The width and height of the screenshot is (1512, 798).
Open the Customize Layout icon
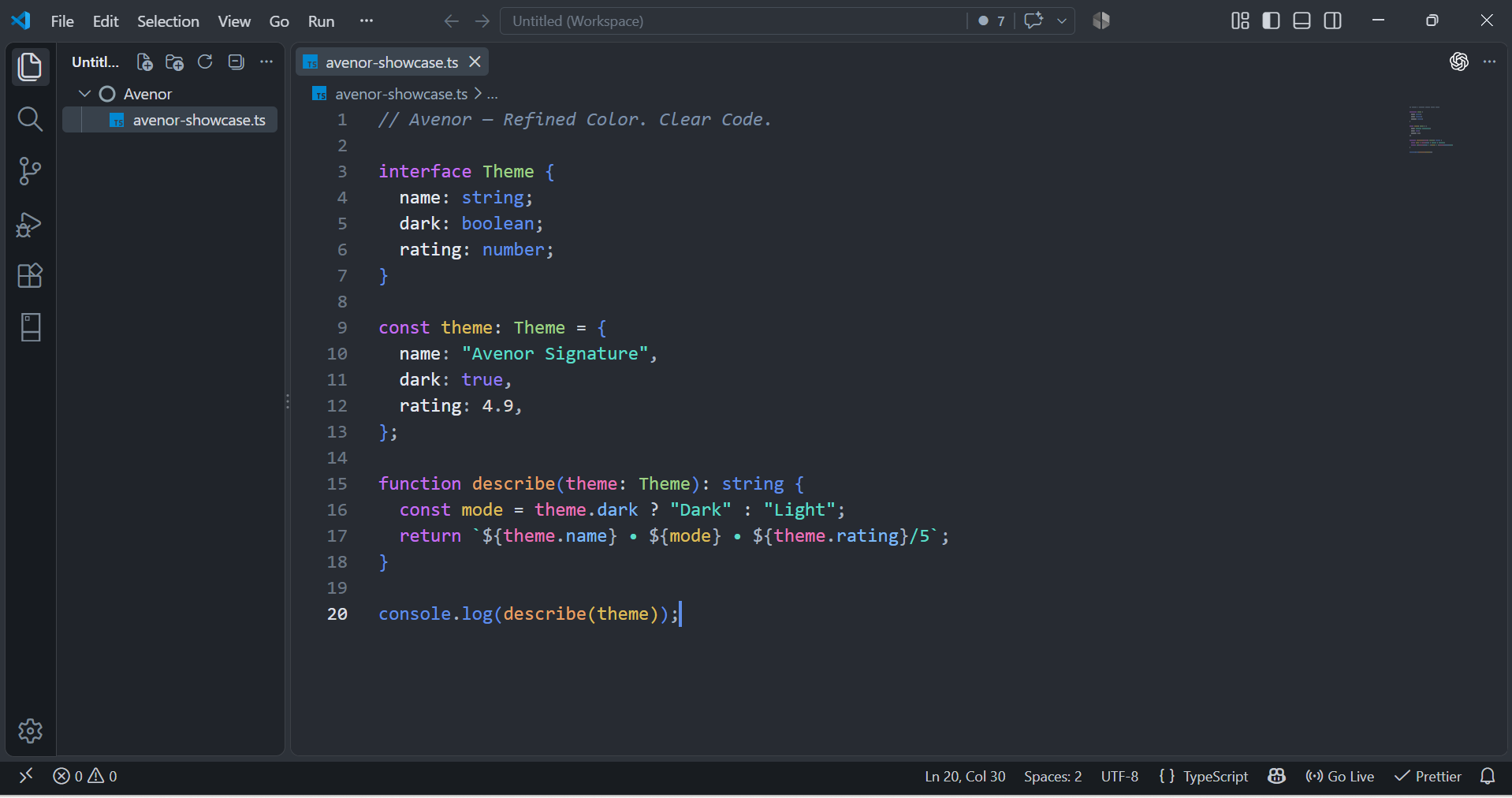(x=1240, y=21)
